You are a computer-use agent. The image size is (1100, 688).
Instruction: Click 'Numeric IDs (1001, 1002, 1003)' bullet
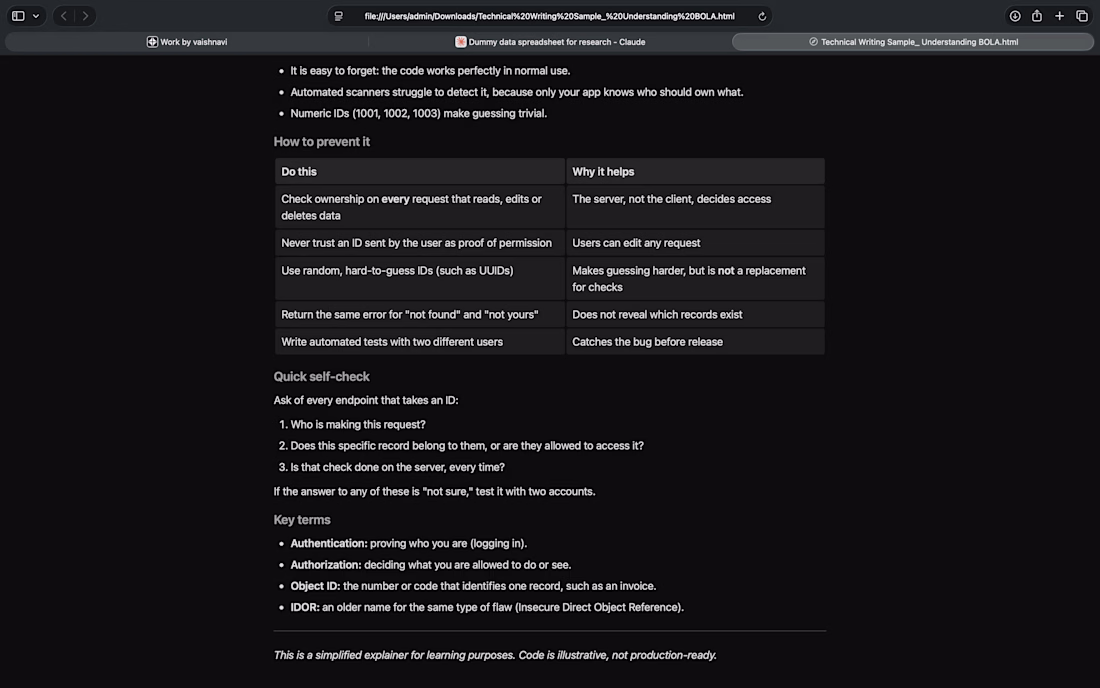click(x=418, y=114)
